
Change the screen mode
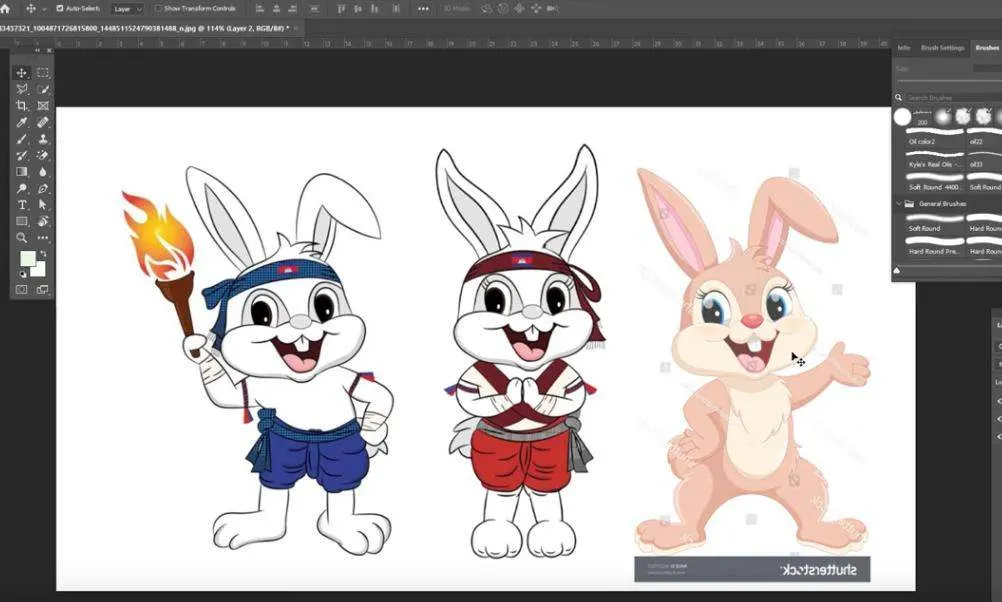(x=43, y=290)
